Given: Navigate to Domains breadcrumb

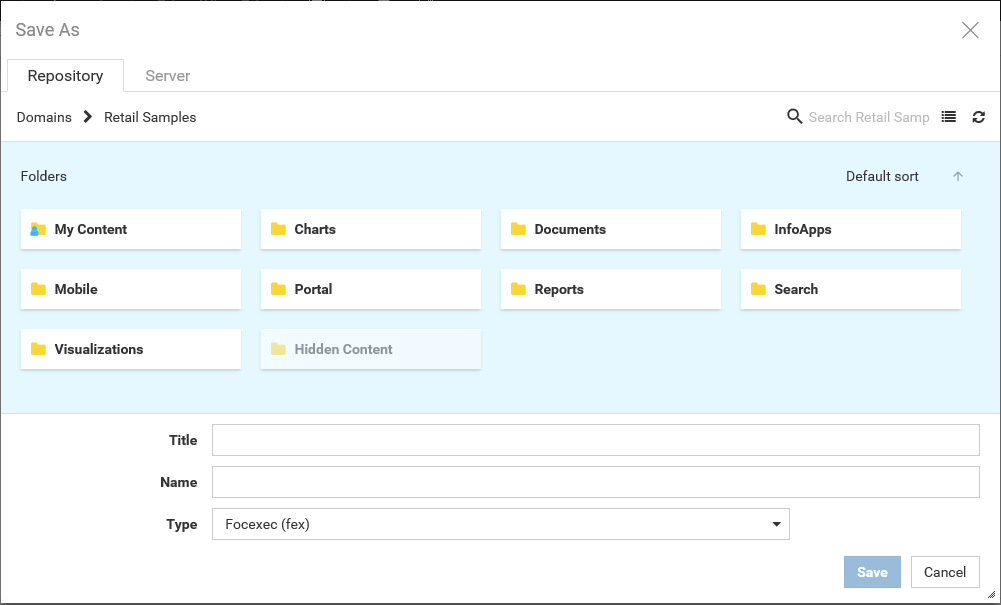Looking at the screenshot, I should click(44, 117).
